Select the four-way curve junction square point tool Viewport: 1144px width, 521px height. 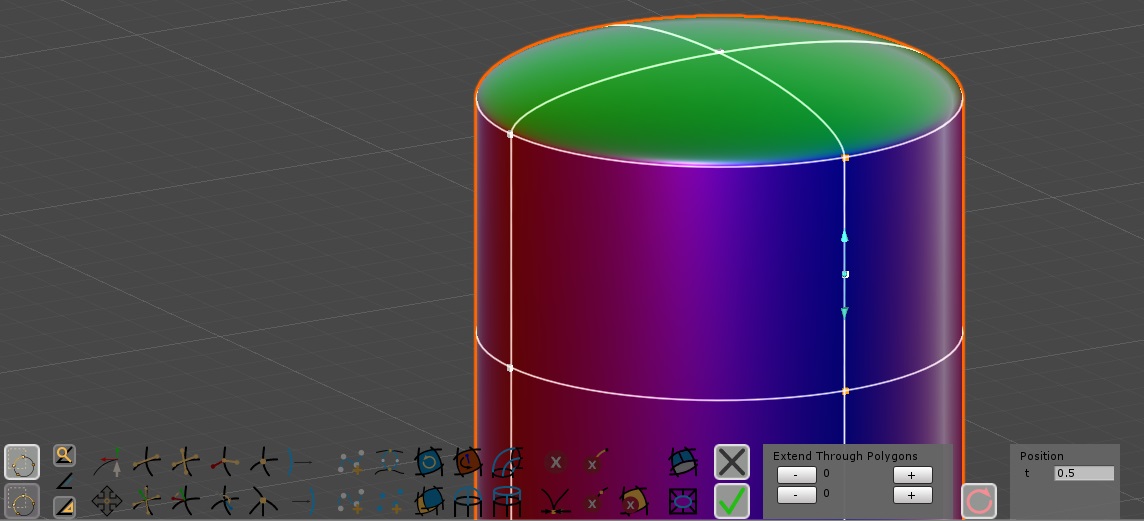263,462
